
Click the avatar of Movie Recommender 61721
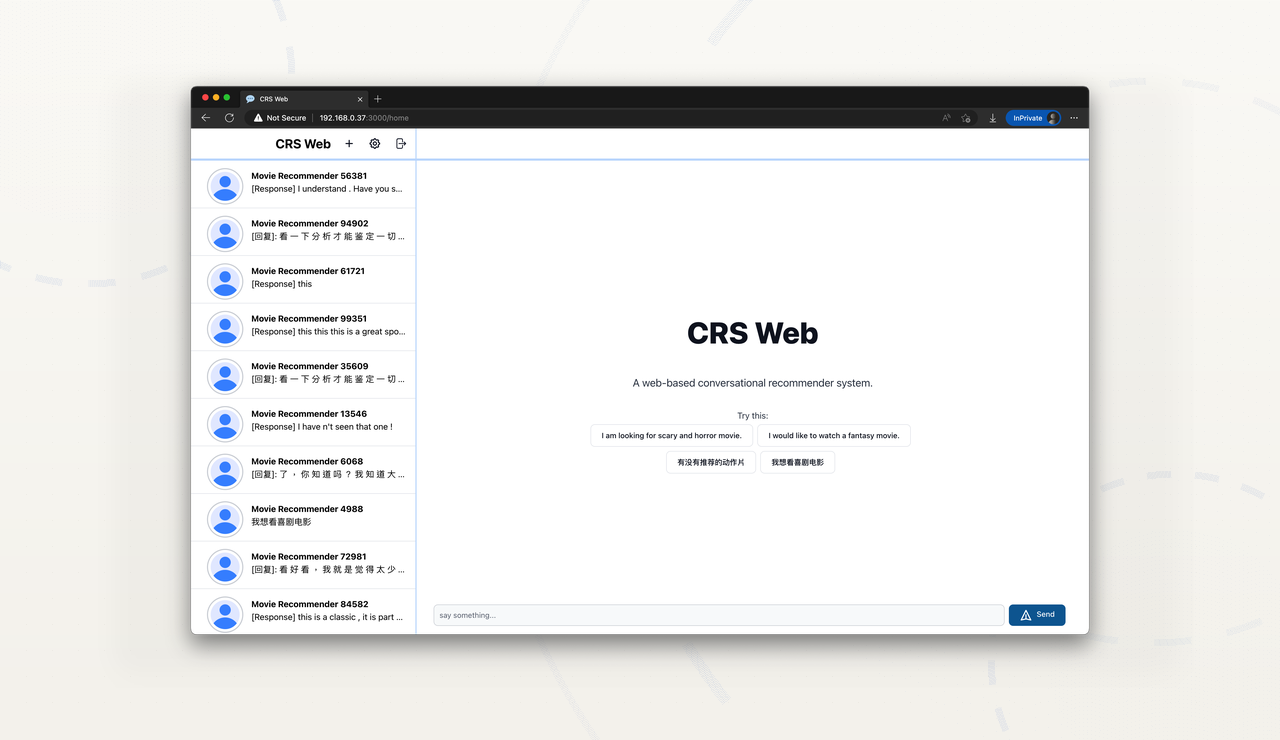pyautogui.click(x=225, y=281)
